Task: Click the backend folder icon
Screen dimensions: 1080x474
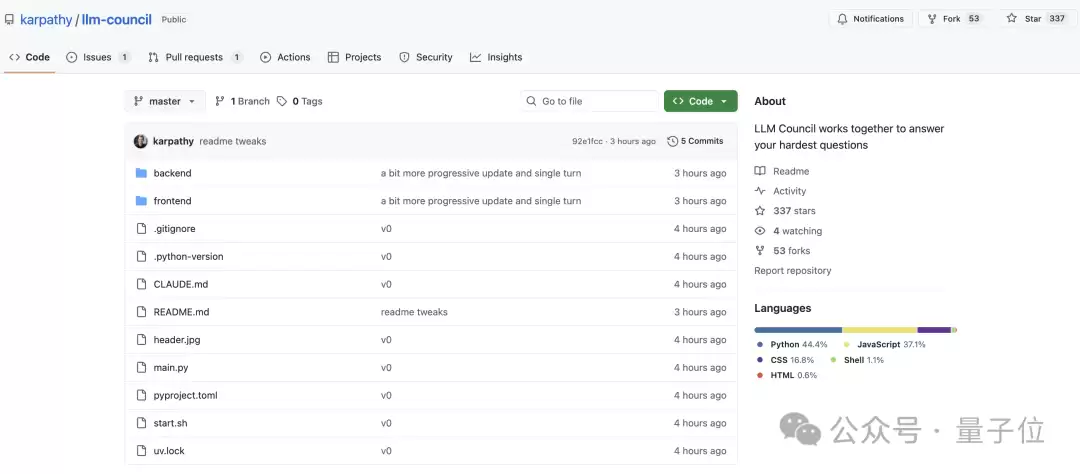Action: click(x=141, y=173)
